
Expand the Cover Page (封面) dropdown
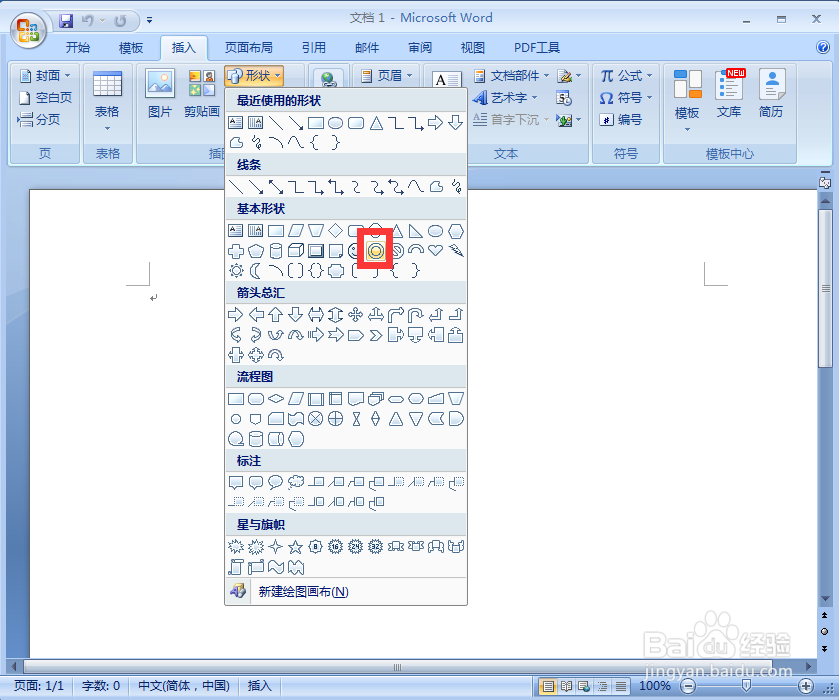[45, 76]
